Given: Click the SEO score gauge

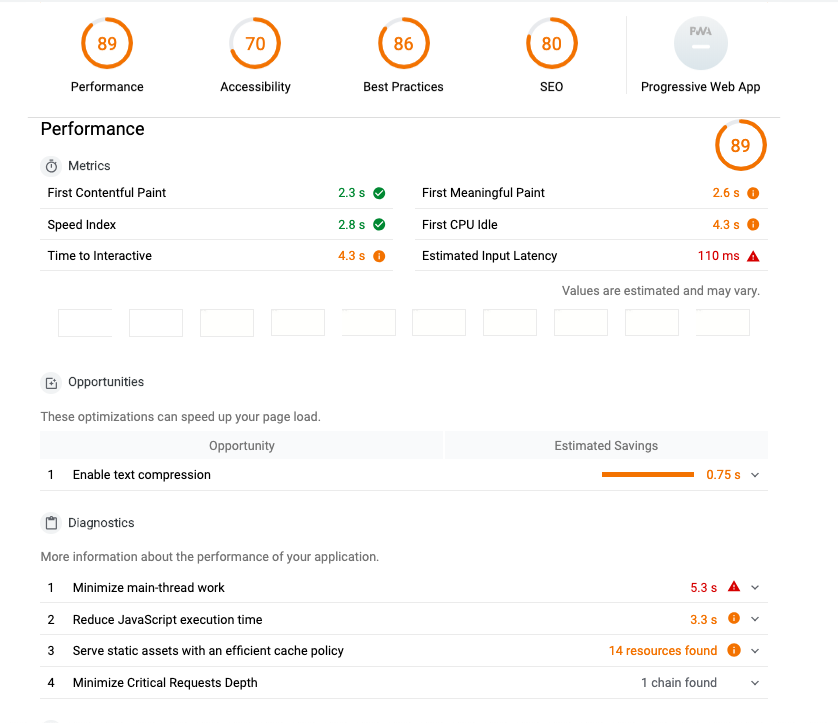Looking at the screenshot, I should point(551,44).
